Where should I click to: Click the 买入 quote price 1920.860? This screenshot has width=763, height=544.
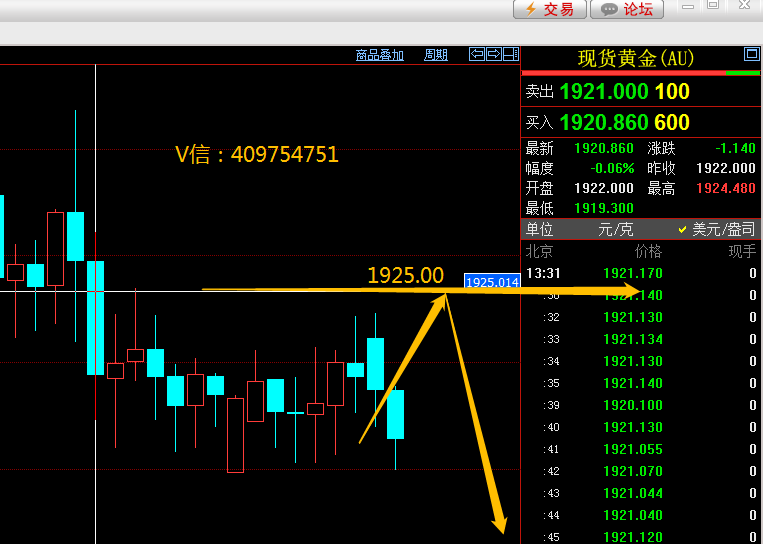pos(604,122)
